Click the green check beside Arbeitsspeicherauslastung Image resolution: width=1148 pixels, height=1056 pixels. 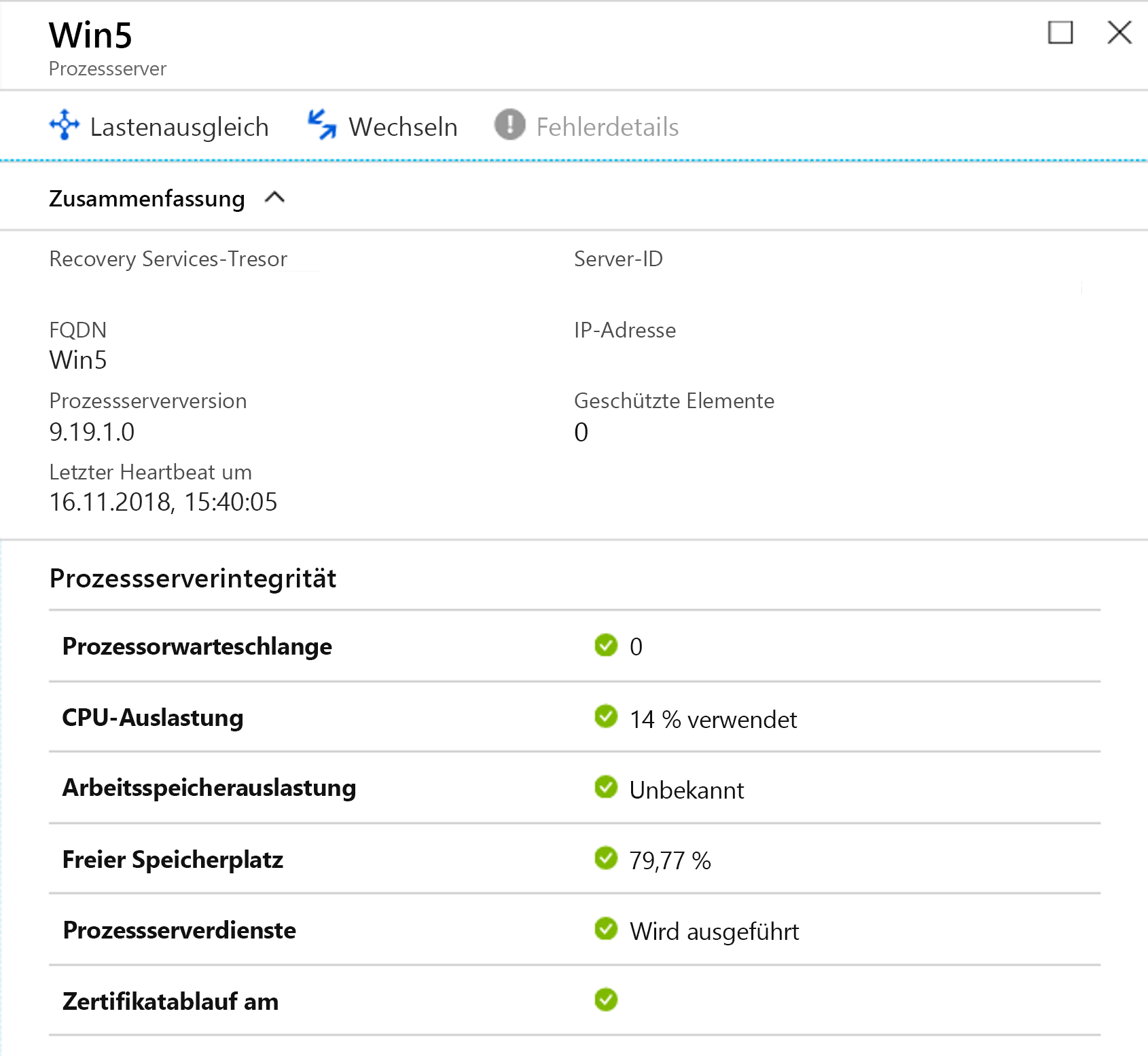click(x=606, y=787)
